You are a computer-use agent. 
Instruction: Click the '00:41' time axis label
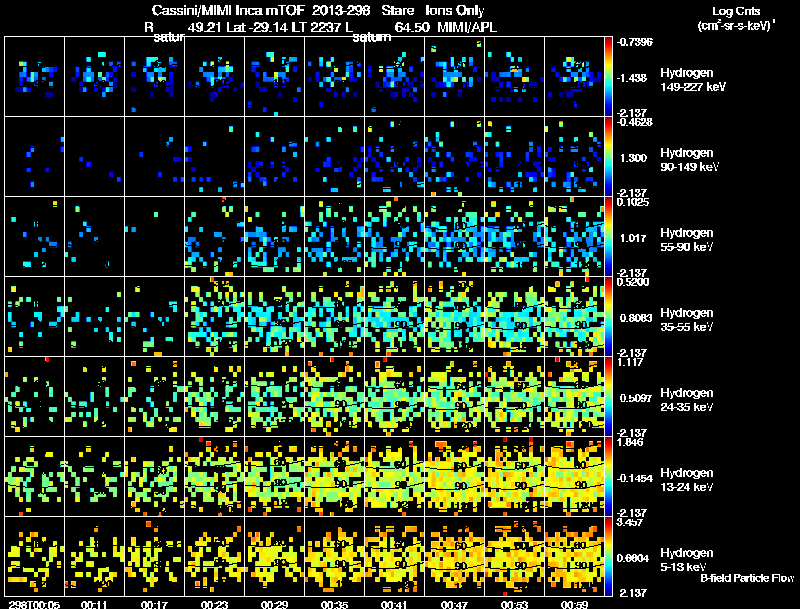tap(394, 604)
